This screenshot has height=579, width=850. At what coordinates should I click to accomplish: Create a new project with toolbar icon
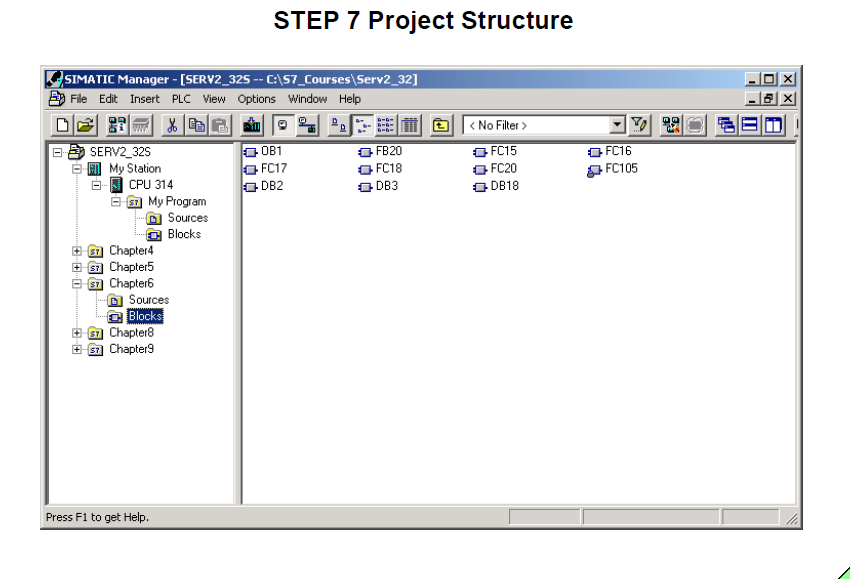[62, 125]
